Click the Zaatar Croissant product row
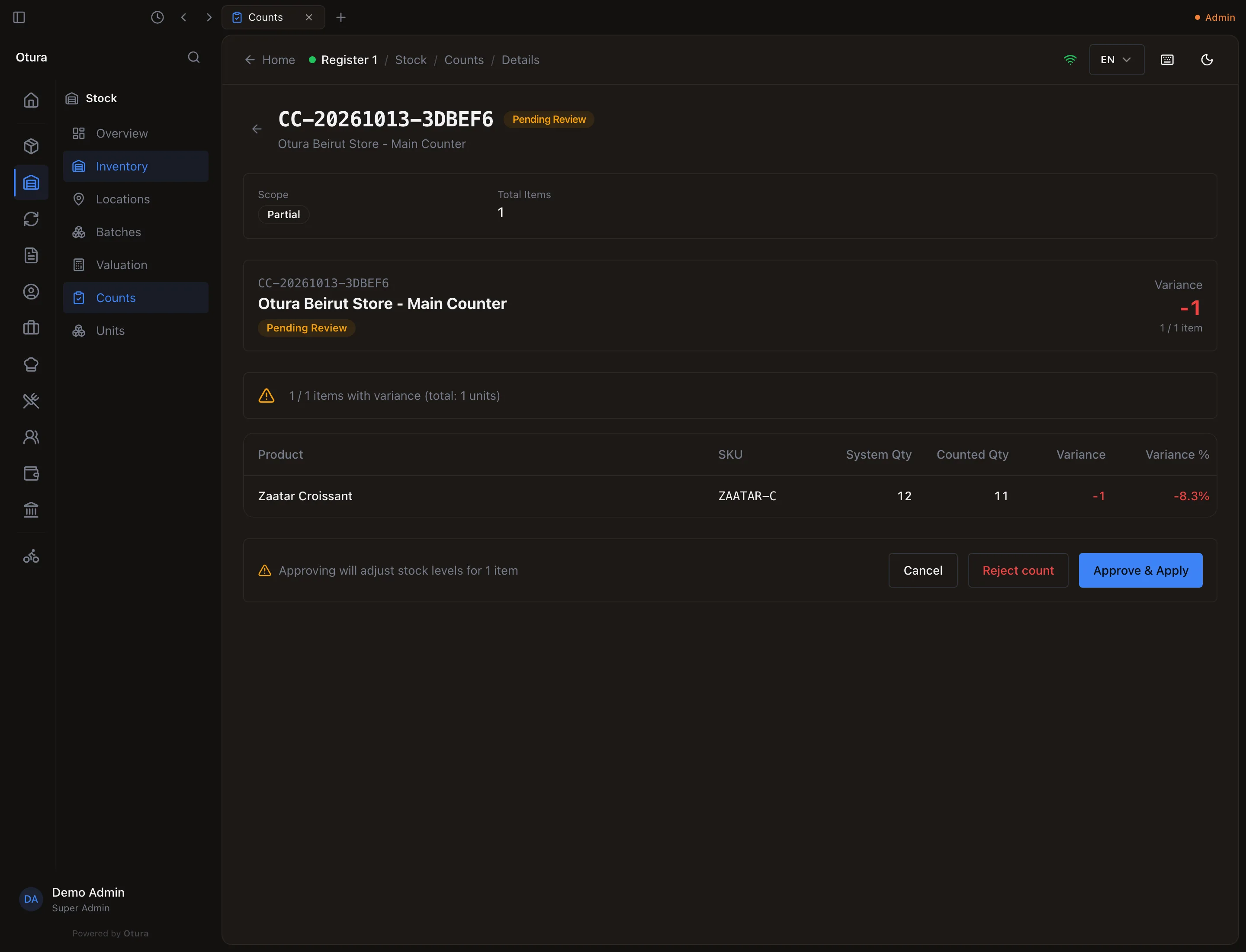 (x=730, y=496)
